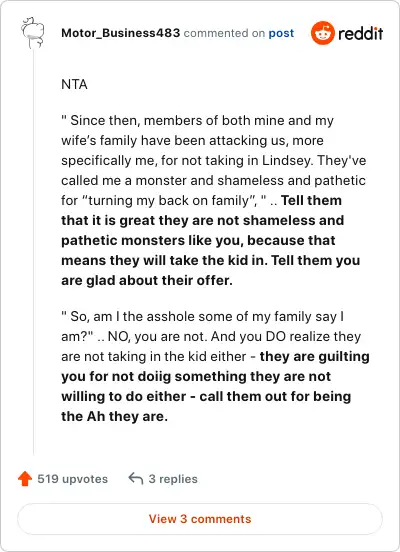The image size is (400, 552).
Task: Follow the blue "post" link
Action: click(281, 33)
